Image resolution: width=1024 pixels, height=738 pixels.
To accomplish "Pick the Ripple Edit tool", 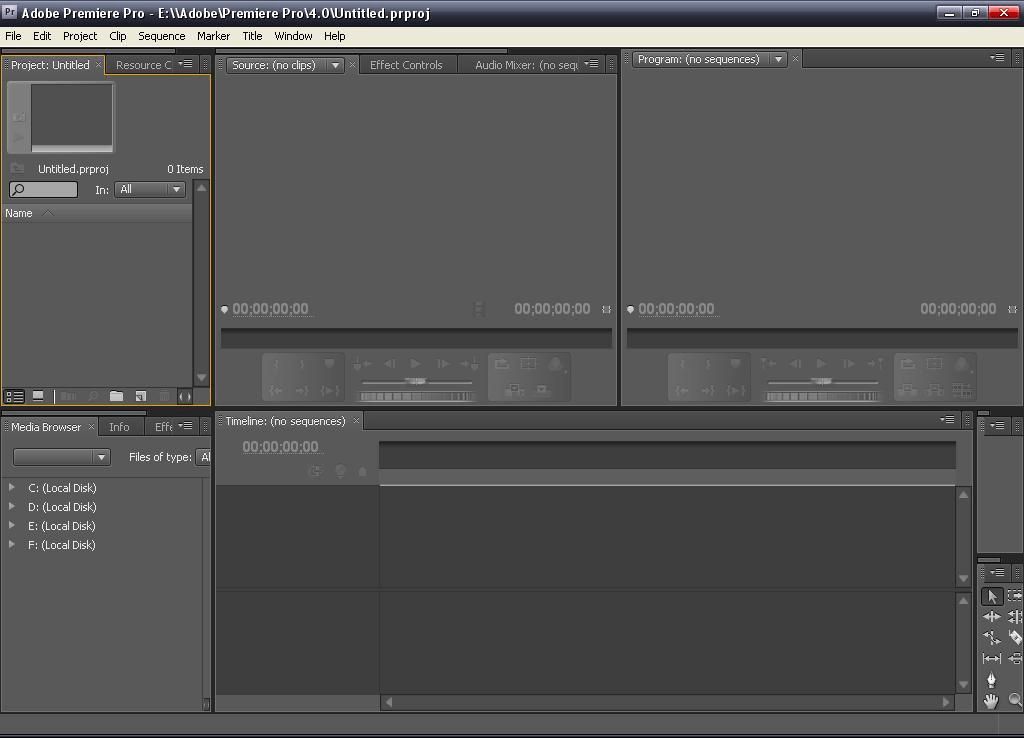I will tap(991, 617).
